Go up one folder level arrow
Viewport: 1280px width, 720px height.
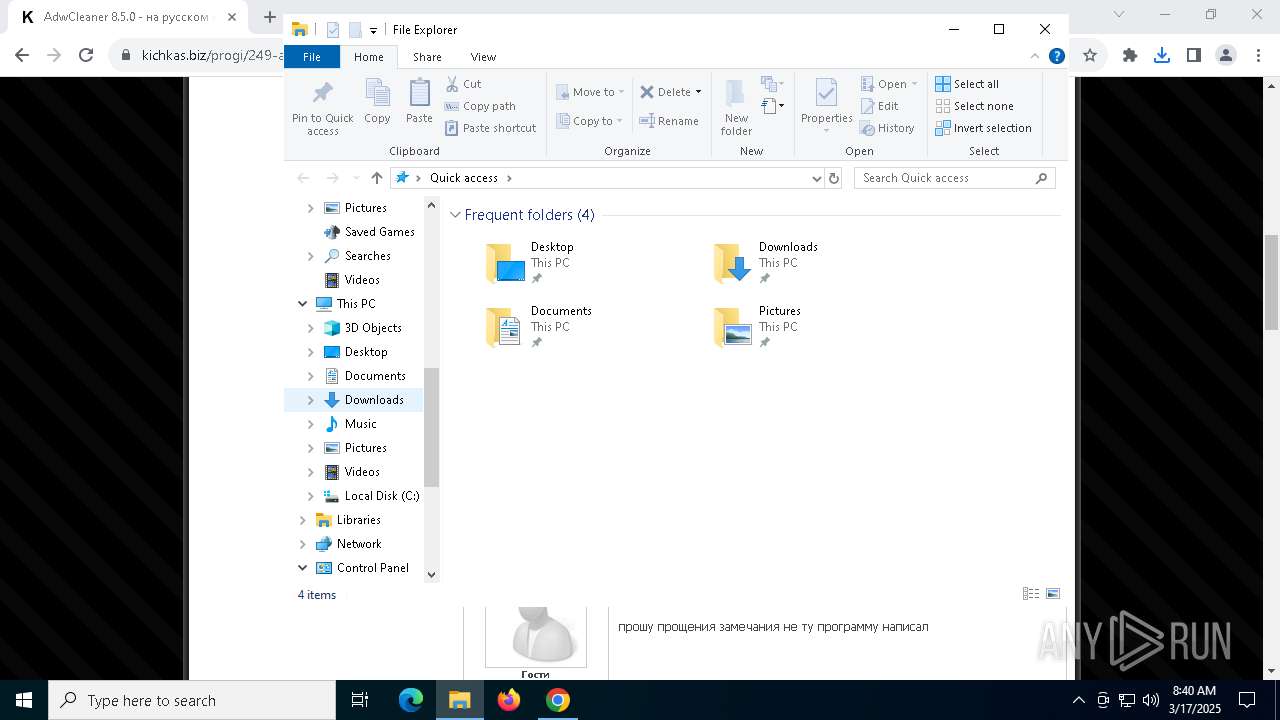376,178
